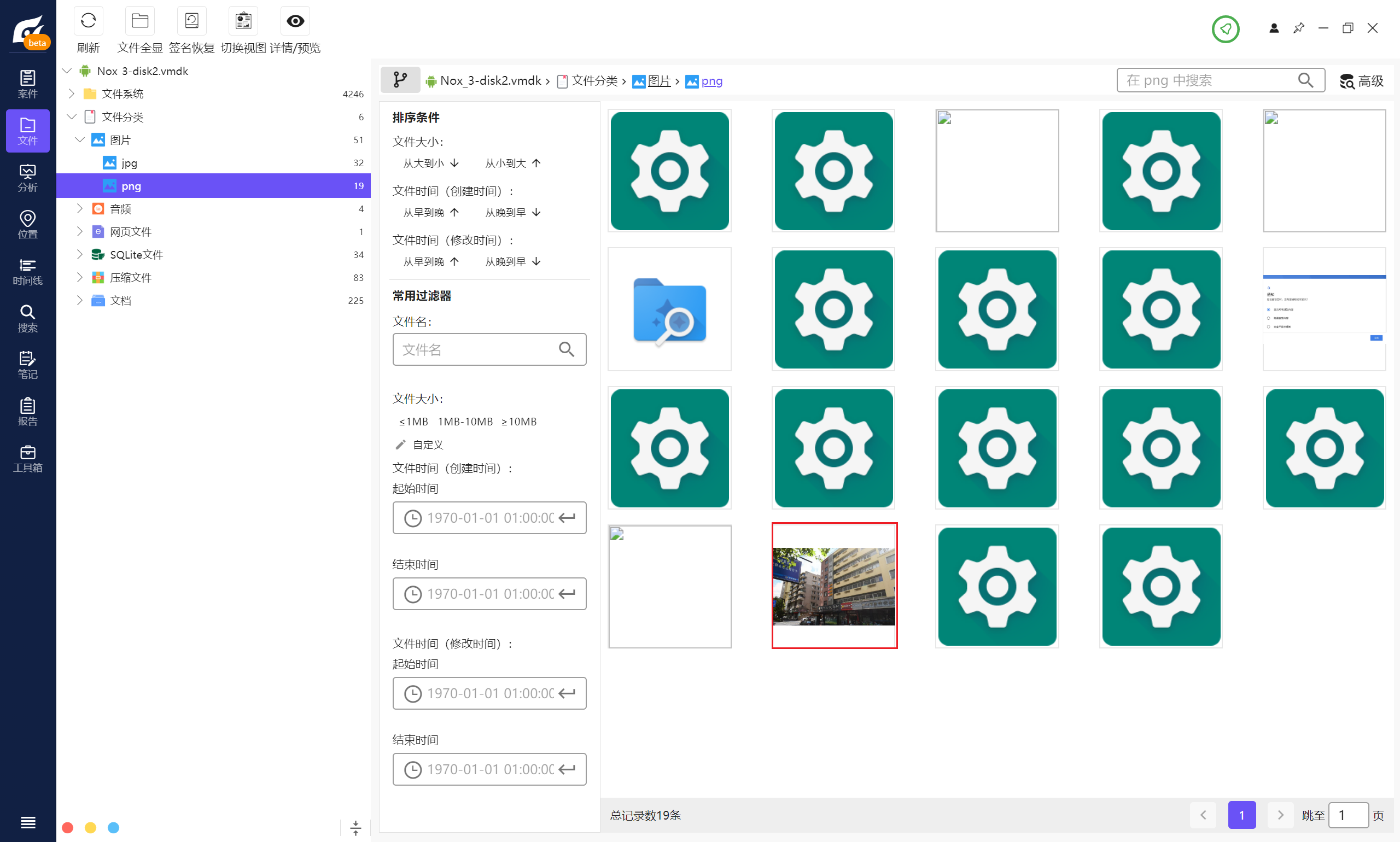Expand the 文件系统 tree node

pos(72,93)
